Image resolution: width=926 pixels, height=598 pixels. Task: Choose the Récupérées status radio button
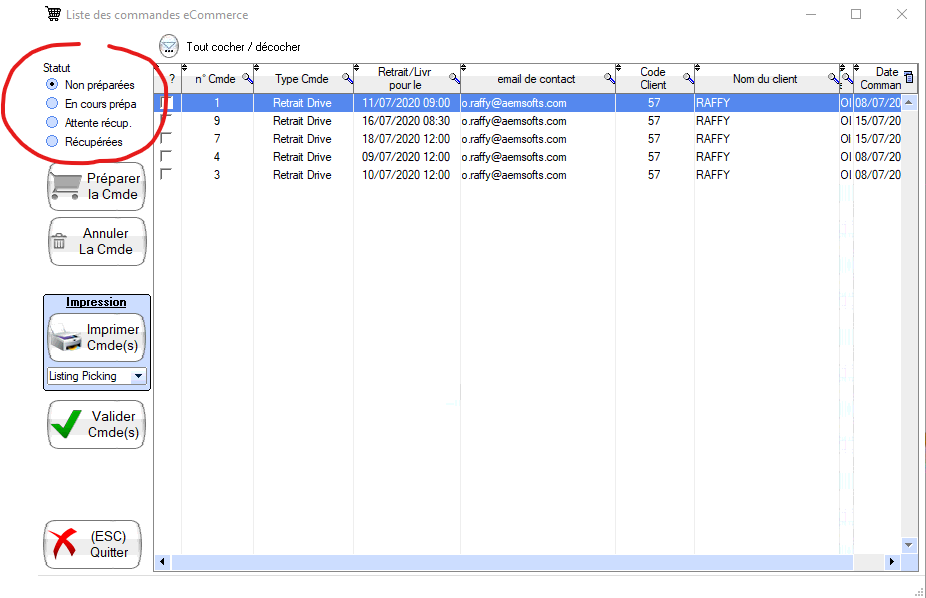[53, 142]
